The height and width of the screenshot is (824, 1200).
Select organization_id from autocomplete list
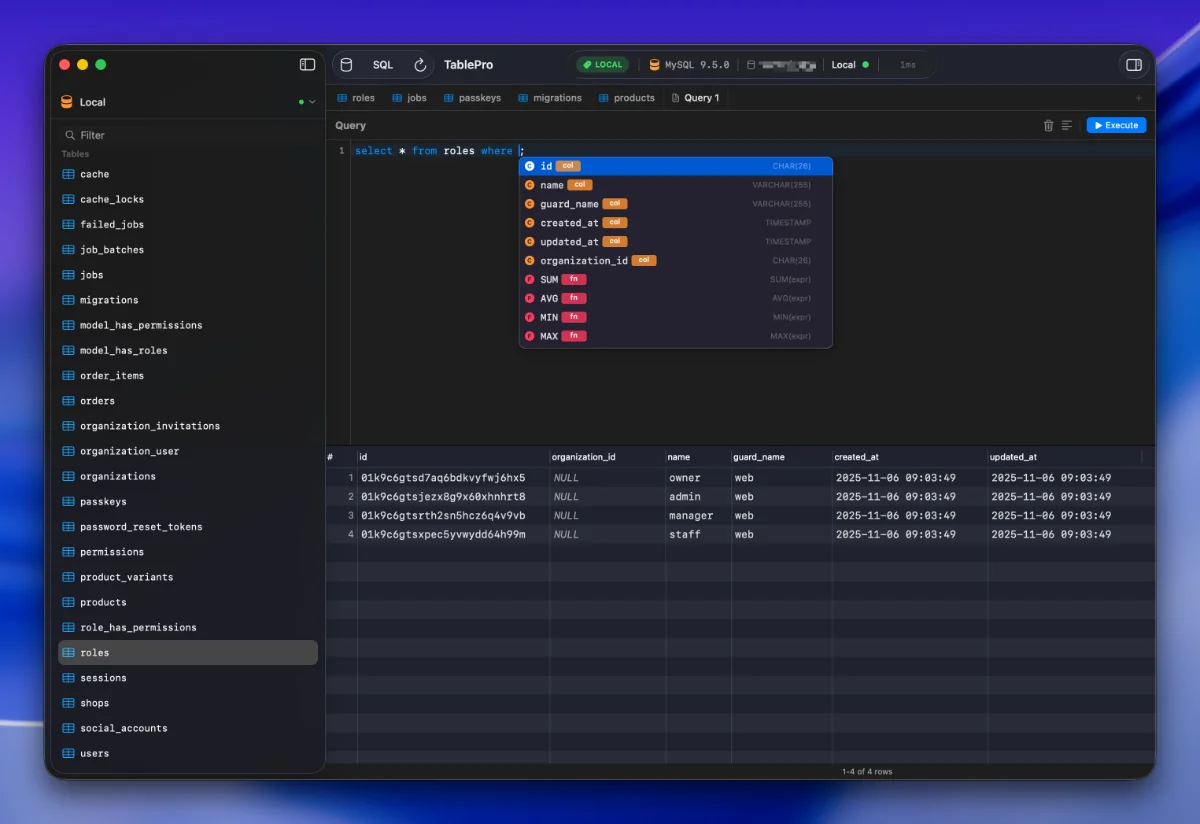point(584,261)
